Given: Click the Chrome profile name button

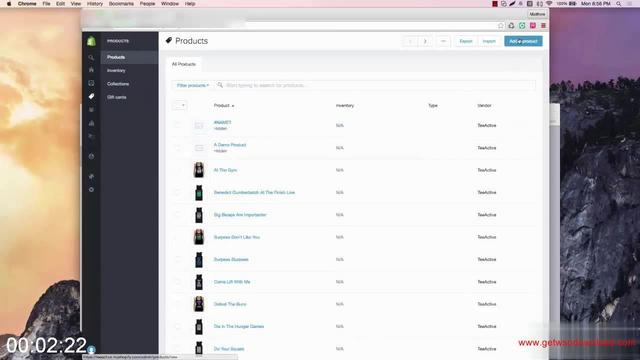Looking at the screenshot, I should [537, 14].
